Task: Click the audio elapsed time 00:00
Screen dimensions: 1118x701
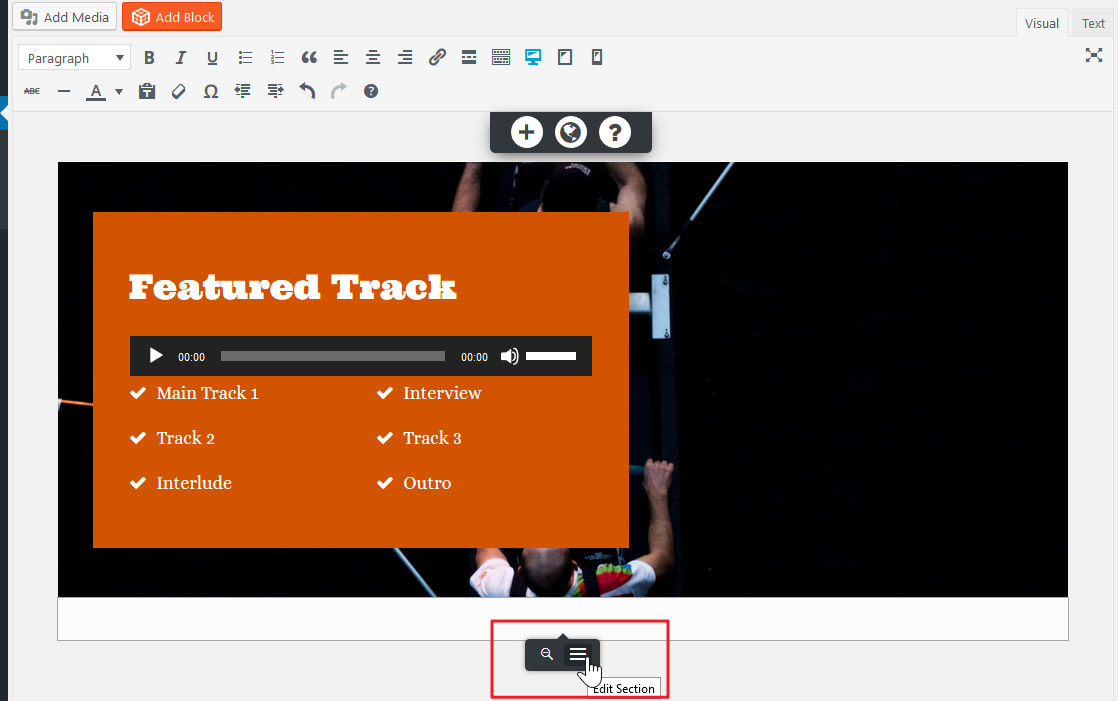Action: point(191,357)
